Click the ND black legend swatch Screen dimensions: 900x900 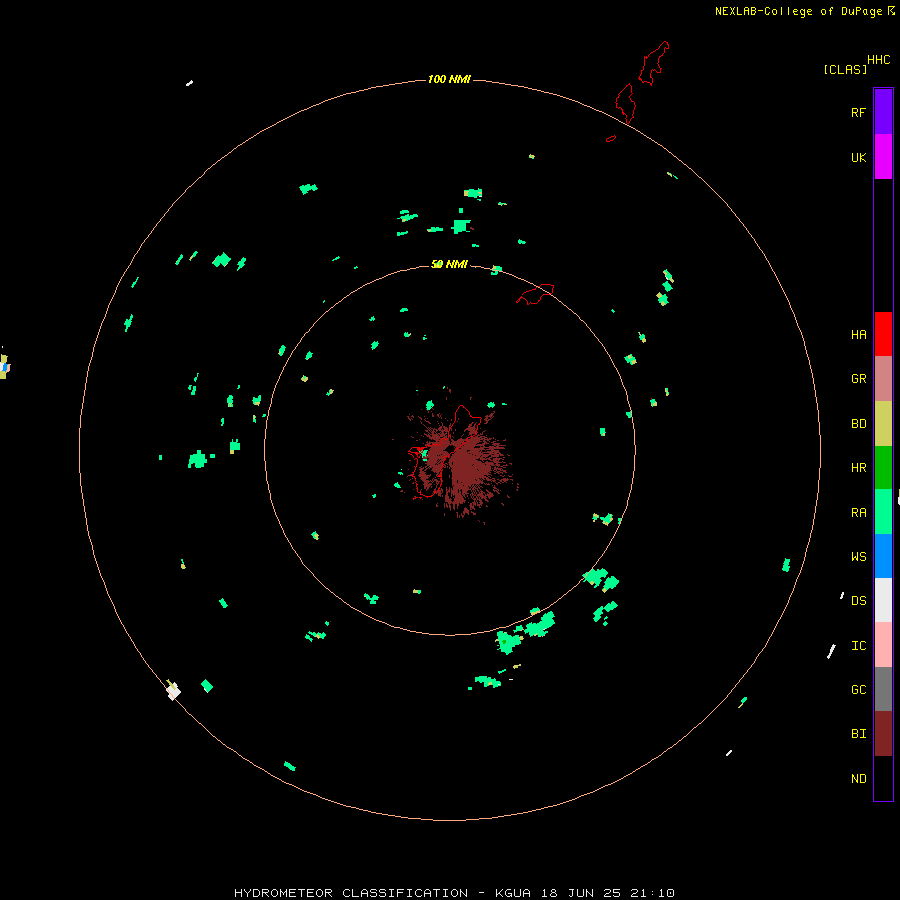(883, 778)
